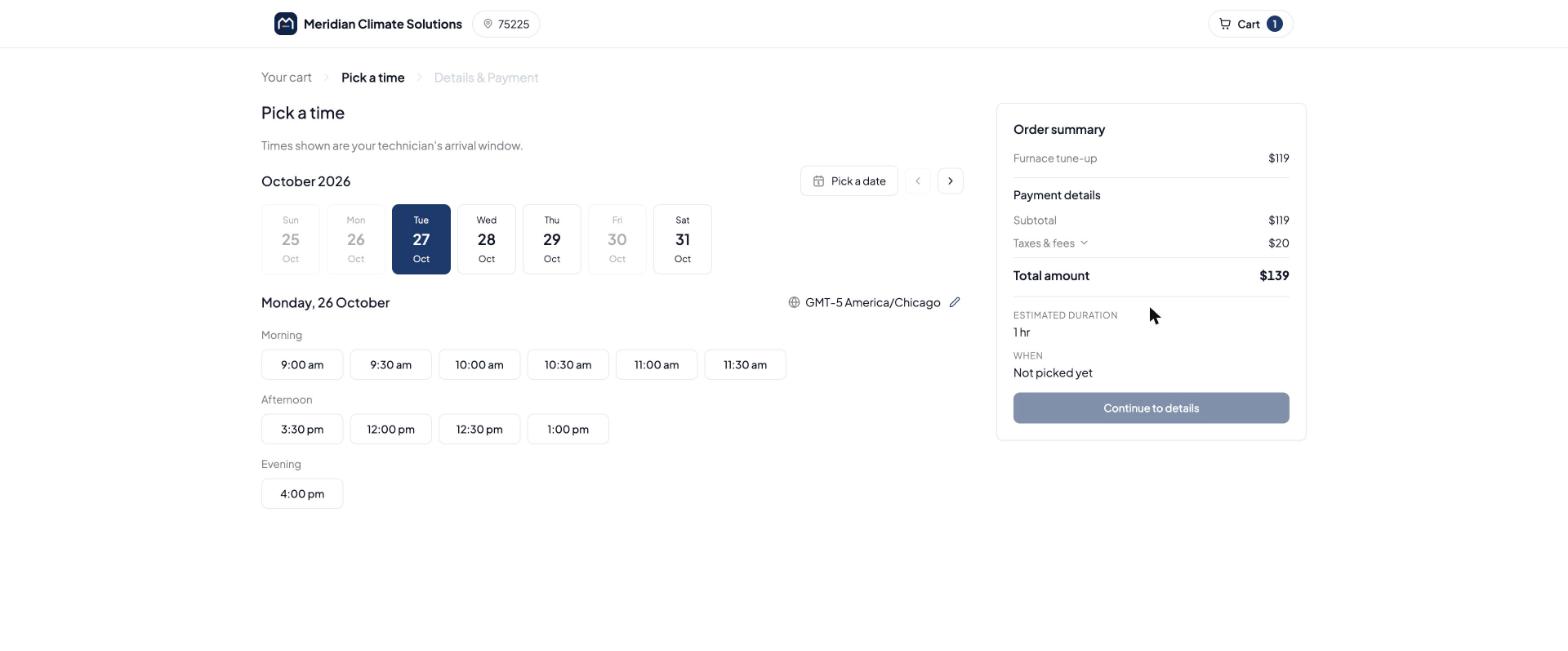The image size is (1568, 651).
Task: Select the 11:00 am time slot
Action: point(657,365)
